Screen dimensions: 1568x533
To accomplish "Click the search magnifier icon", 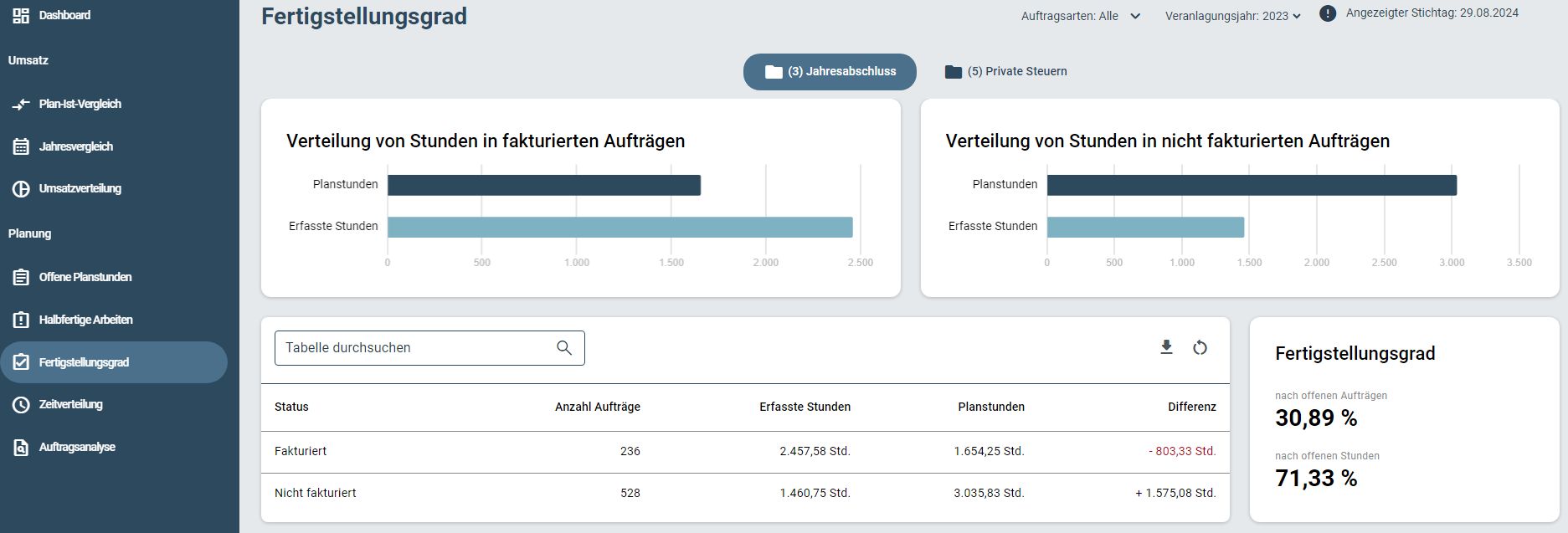I will point(564,348).
